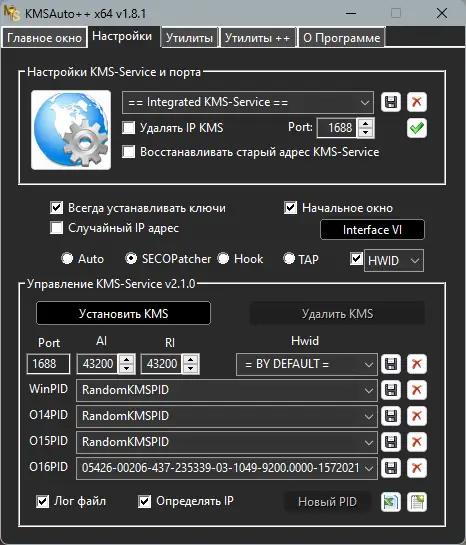The width and height of the screenshot is (466, 545).
Task: Apply port settings with green checkmark
Action: pos(417,128)
